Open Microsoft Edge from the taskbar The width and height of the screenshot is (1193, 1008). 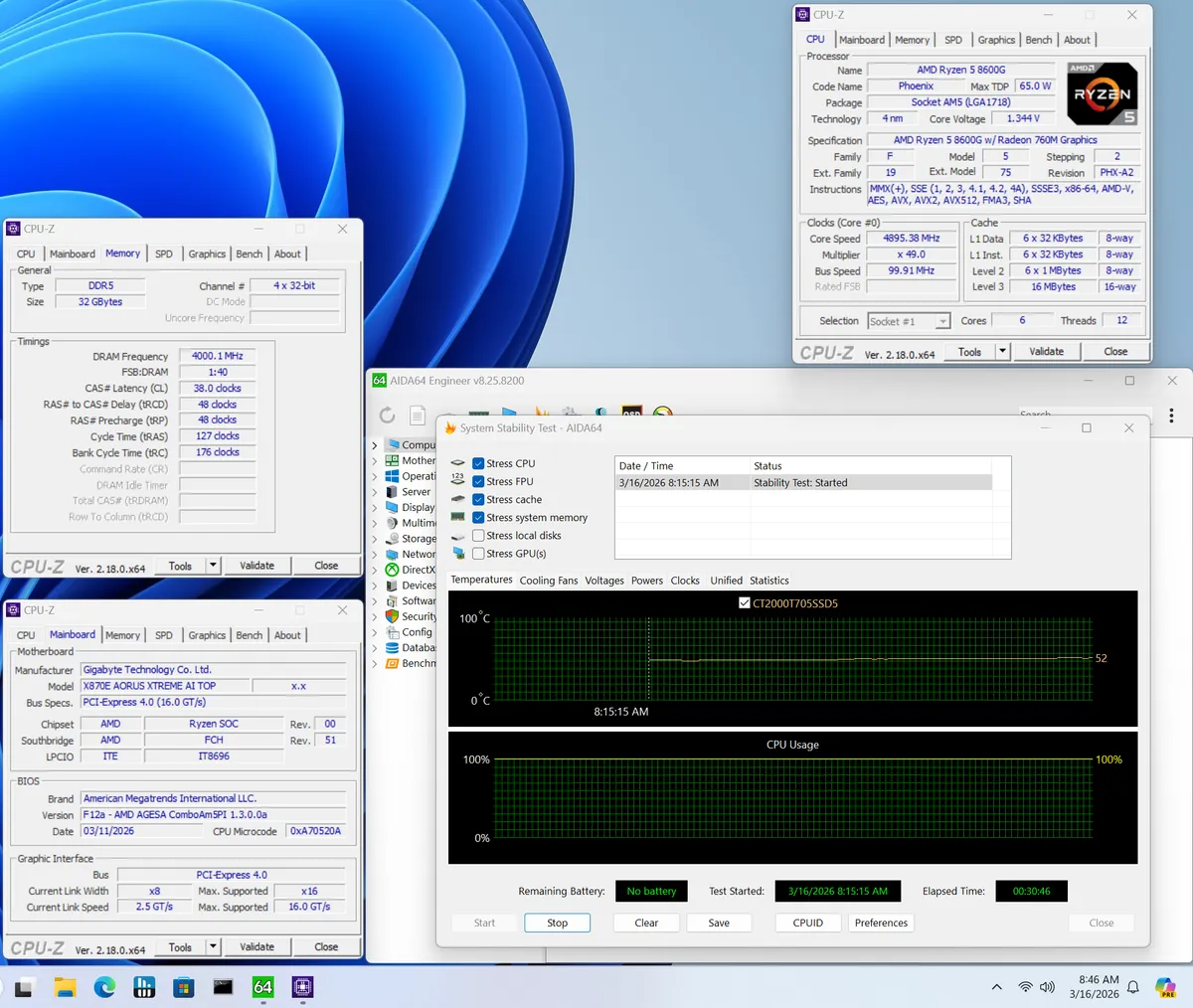[104, 986]
